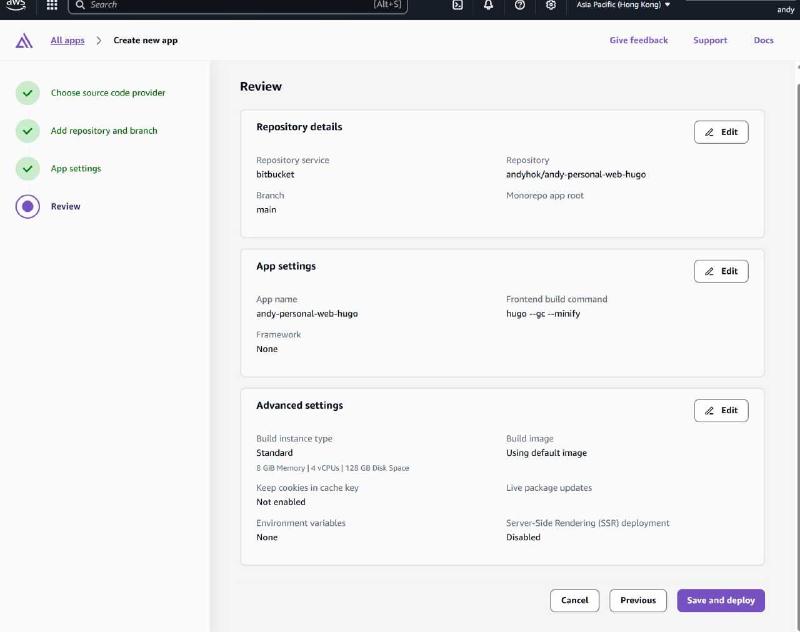Go to the Choose source code provider step
800x632 pixels.
108,93
